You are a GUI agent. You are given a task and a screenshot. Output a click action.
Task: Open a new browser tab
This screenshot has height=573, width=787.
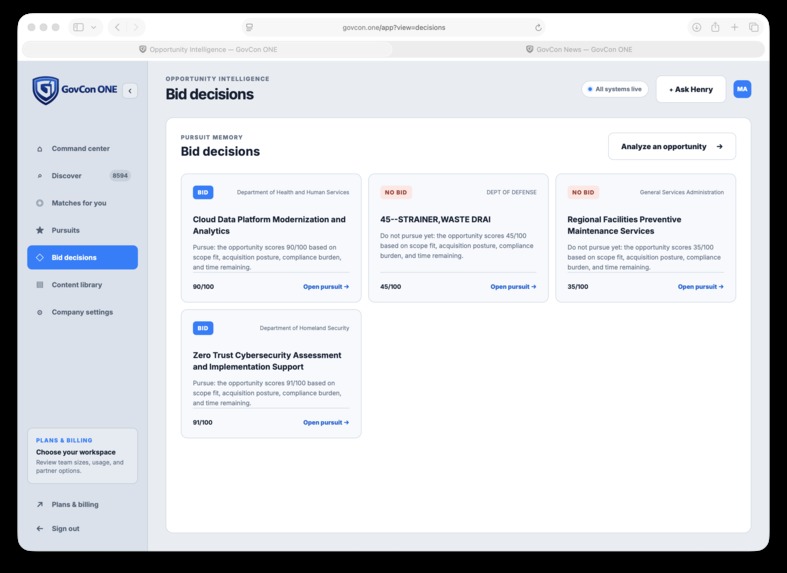click(734, 27)
